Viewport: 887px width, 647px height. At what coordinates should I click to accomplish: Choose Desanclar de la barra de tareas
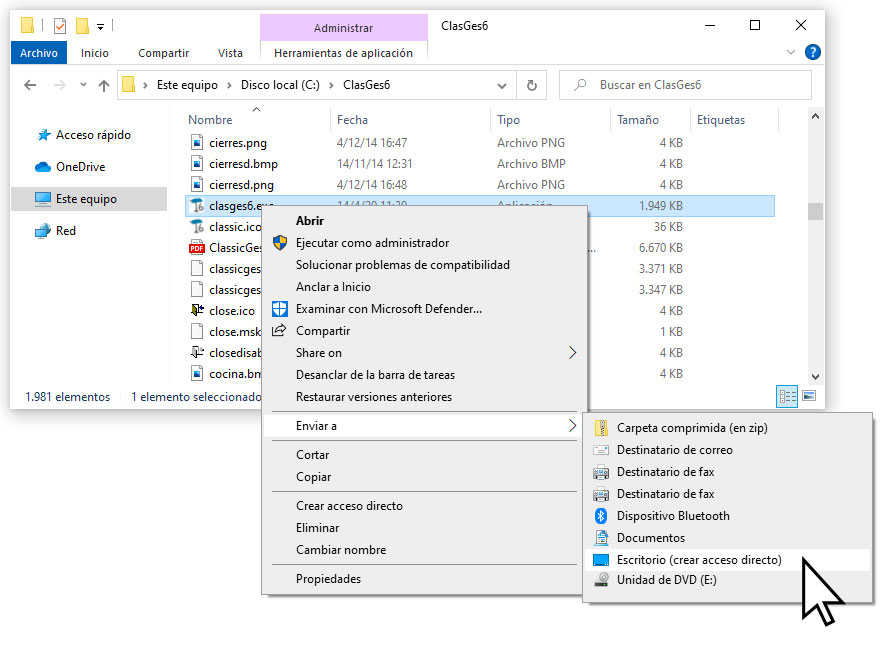[425, 375]
